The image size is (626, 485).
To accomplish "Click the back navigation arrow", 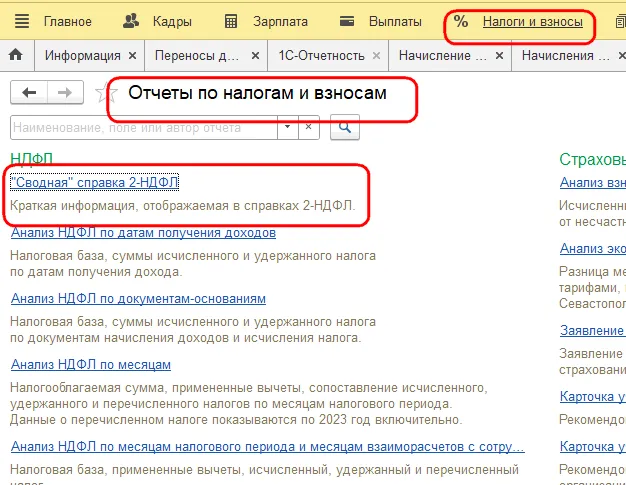I will [x=29, y=92].
